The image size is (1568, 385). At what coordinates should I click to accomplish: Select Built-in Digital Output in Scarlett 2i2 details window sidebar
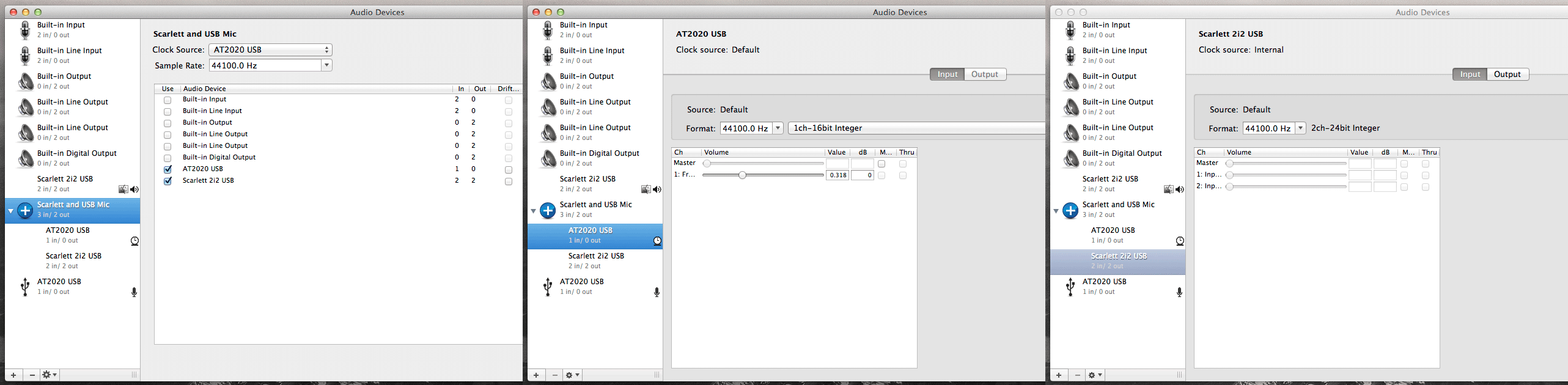click(x=1117, y=158)
